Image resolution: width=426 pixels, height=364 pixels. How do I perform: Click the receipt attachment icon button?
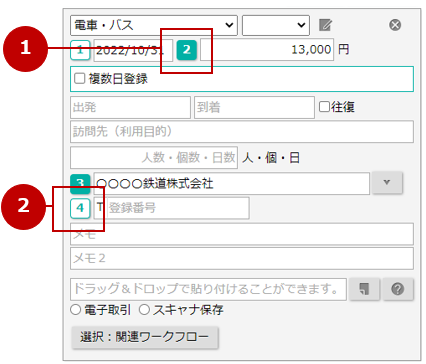pos(364,289)
